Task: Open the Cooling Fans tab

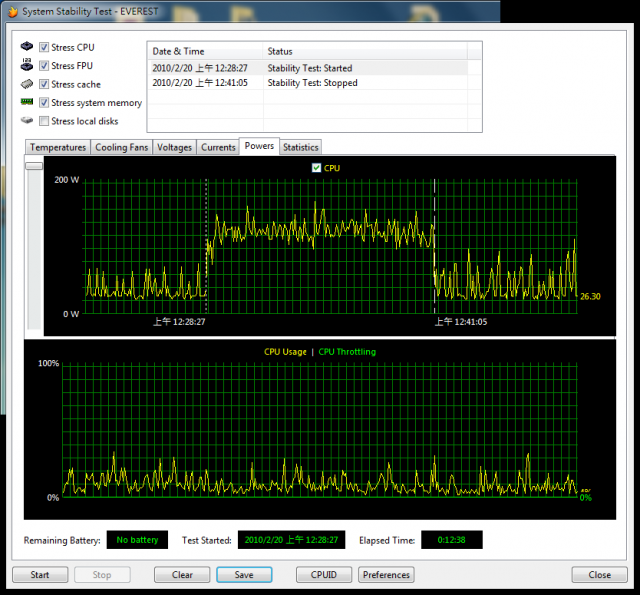Action: click(122, 147)
